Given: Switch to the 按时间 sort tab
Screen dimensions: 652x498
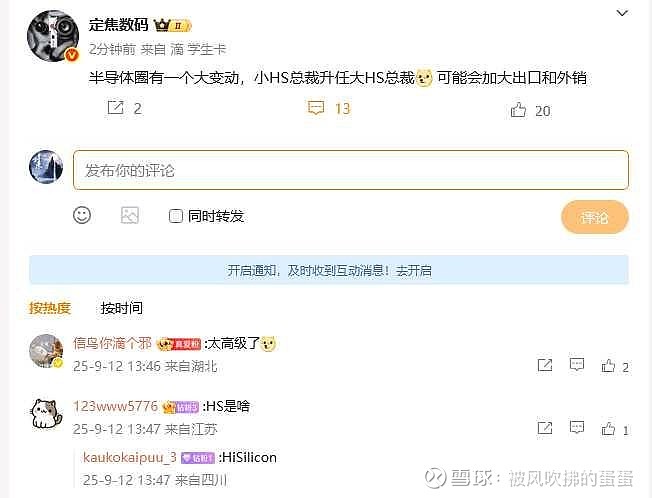Looking at the screenshot, I should 121,308.
